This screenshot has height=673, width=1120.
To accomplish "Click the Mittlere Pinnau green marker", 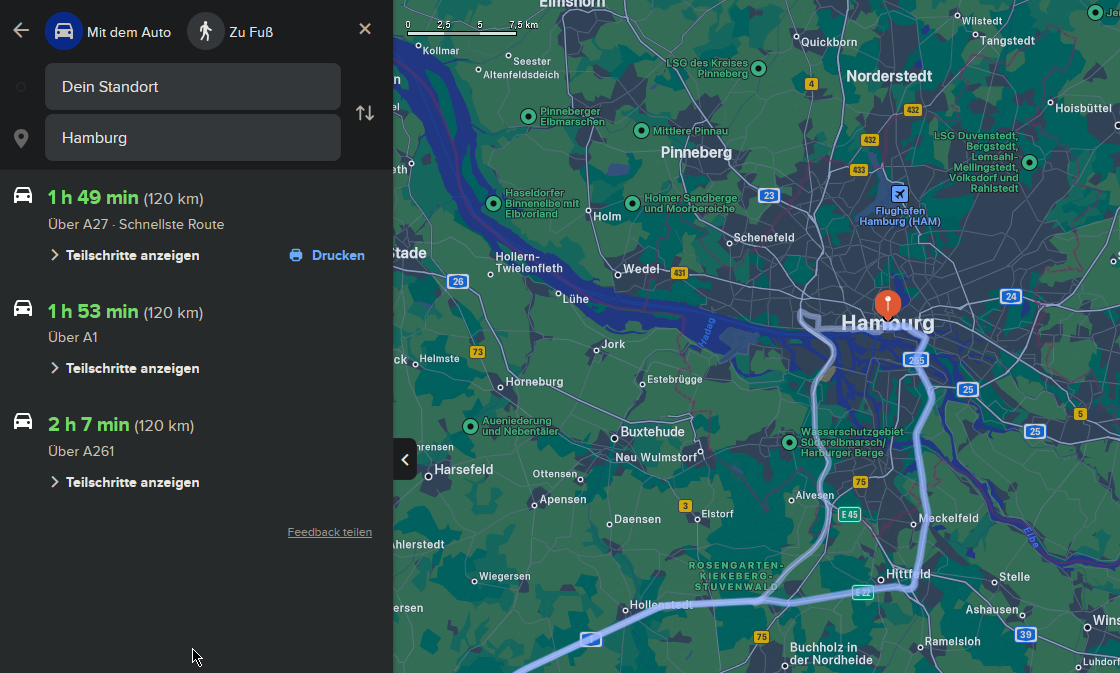I will pos(641,130).
